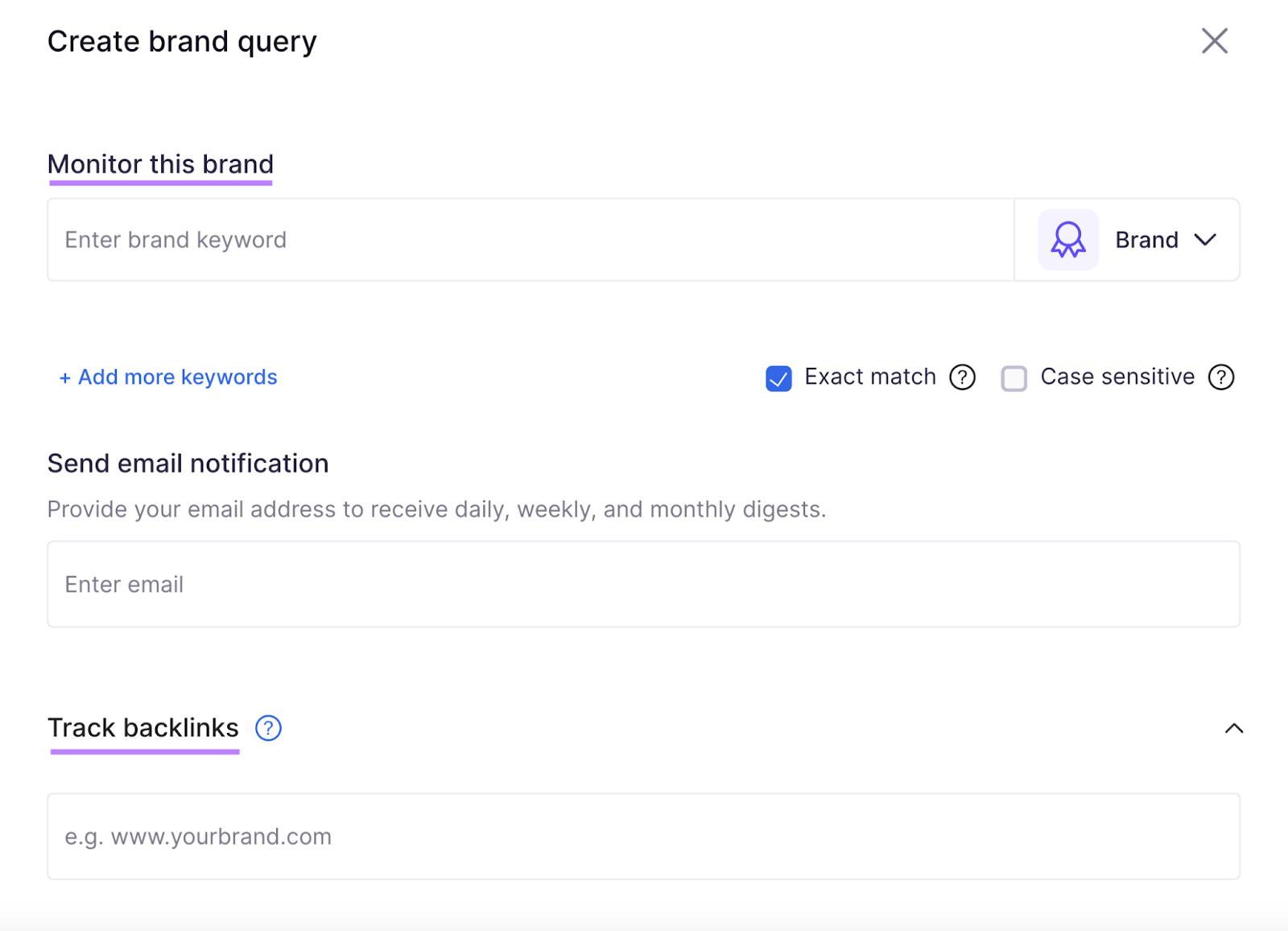Click the X to close the dialog

[x=1214, y=41]
